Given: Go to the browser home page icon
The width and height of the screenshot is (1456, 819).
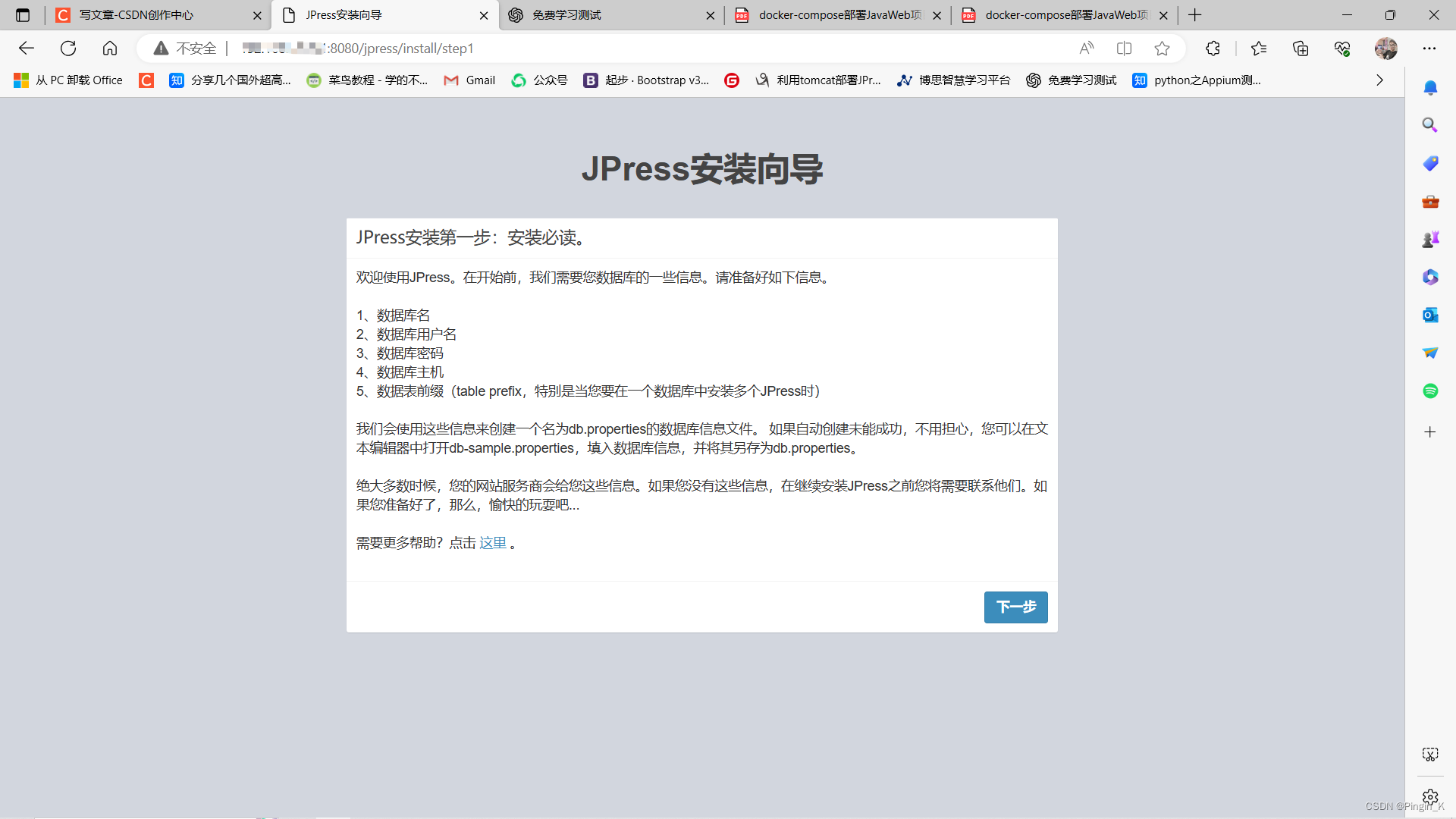Looking at the screenshot, I should click(x=110, y=49).
